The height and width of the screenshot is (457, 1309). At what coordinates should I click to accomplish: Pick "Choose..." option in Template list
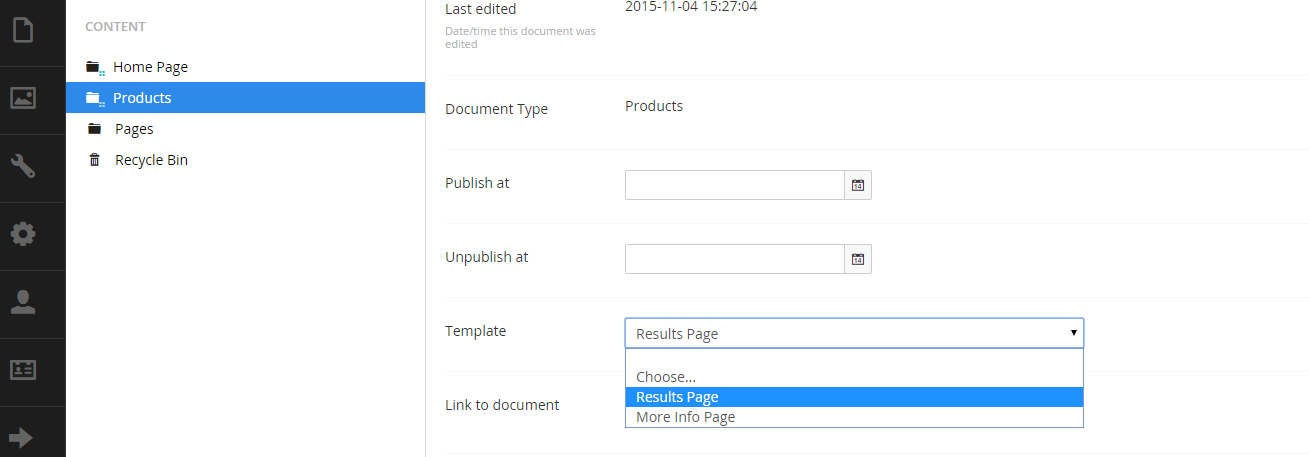coord(666,377)
